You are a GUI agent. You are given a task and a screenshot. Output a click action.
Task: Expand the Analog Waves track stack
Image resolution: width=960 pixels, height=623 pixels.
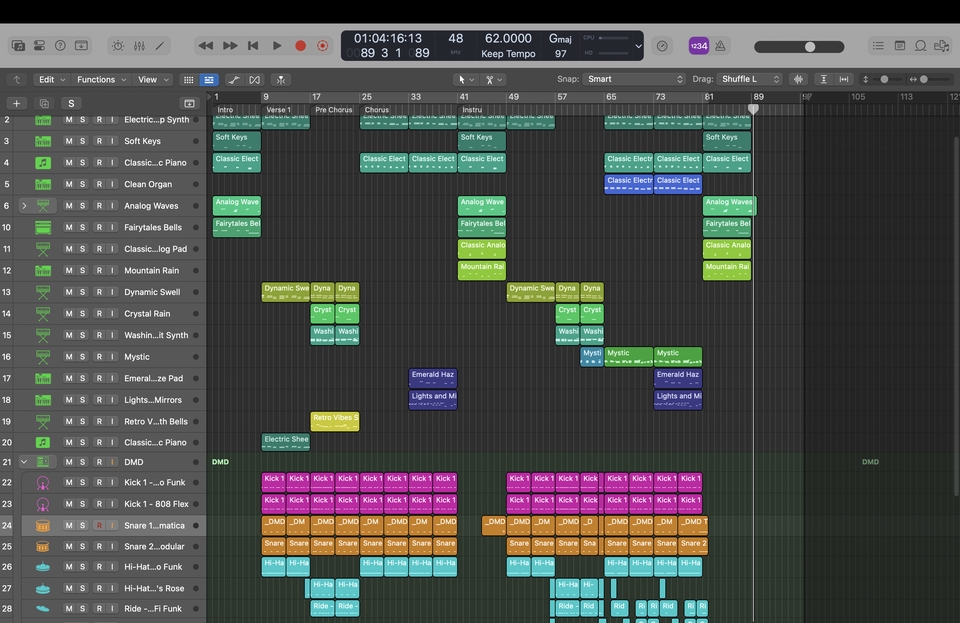[24, 206]
